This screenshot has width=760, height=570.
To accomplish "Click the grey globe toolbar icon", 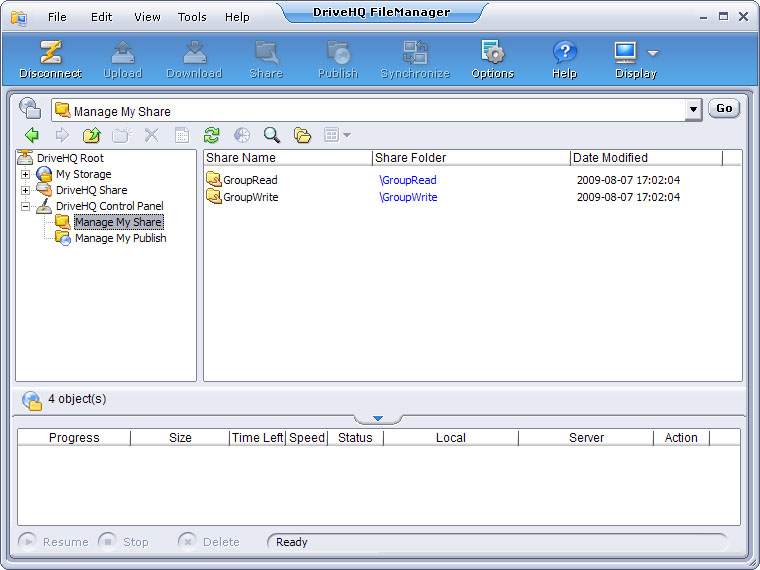I will pyautogui.click(x=242, y=135).
